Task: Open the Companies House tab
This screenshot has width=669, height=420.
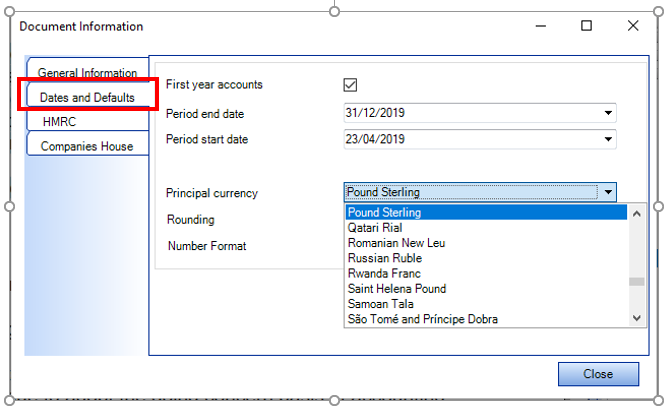Action: pos(86,146)
